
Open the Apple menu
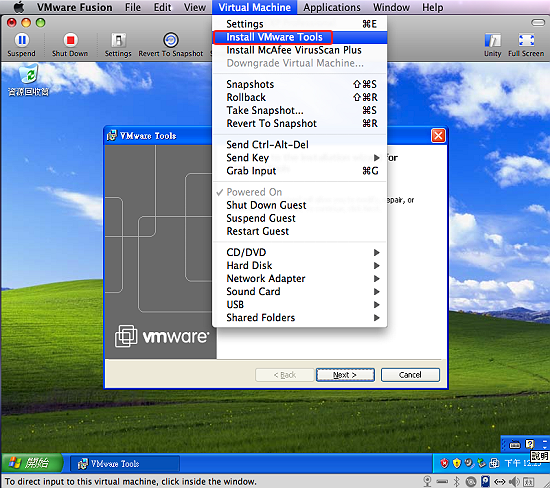click(x=19, y=7)
